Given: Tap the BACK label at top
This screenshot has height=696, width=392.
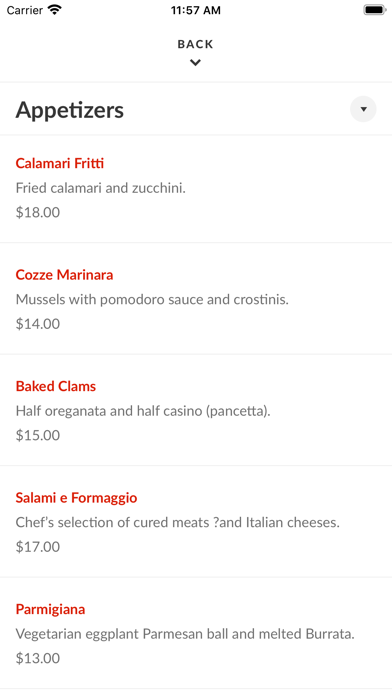Looking at the screenshot, I should [195, 44].
